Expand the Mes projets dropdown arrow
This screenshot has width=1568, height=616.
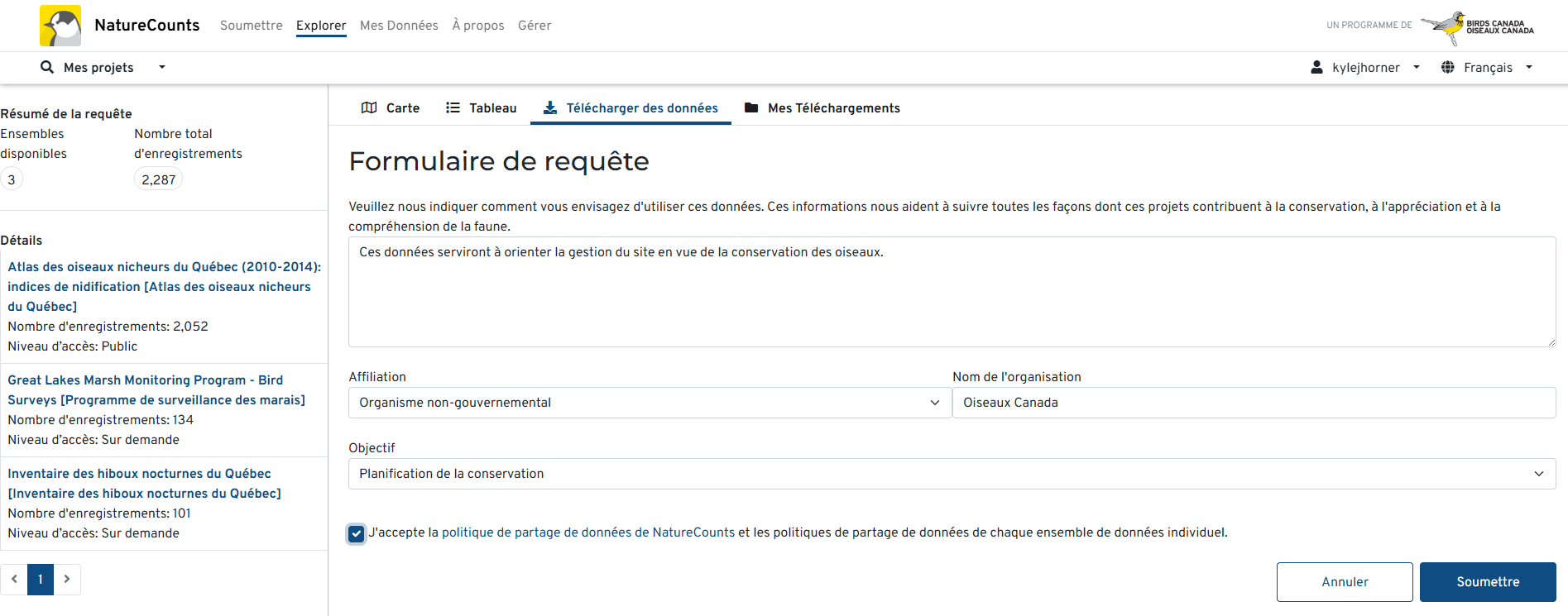162,67
